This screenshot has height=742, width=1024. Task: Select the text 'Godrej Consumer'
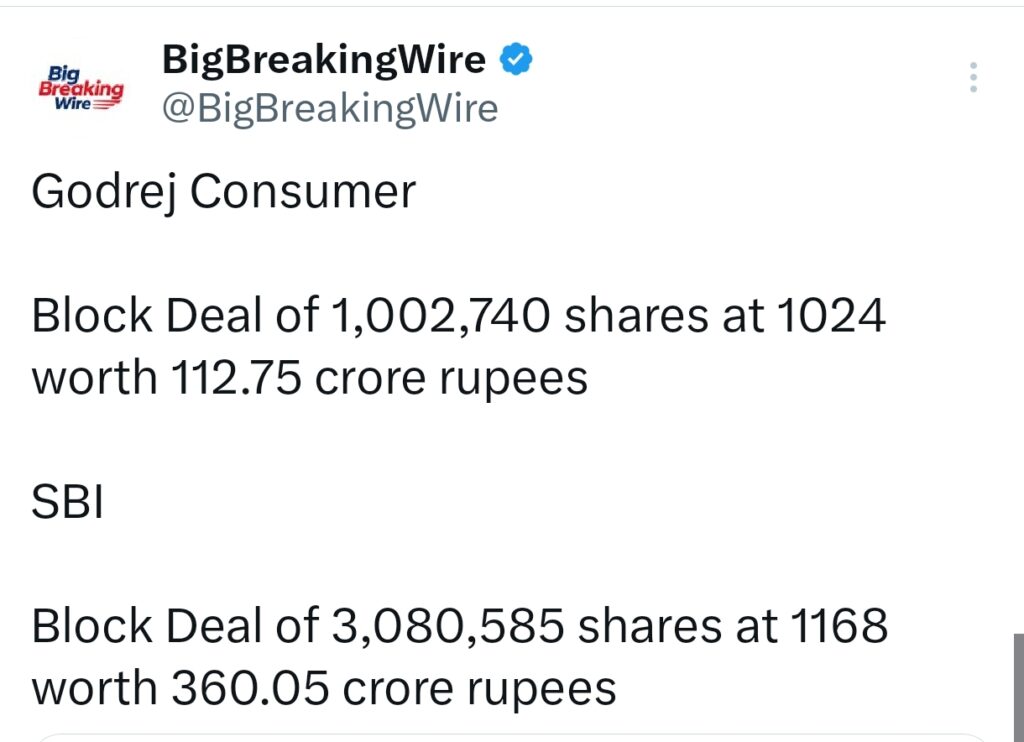[x=224, y=191]
